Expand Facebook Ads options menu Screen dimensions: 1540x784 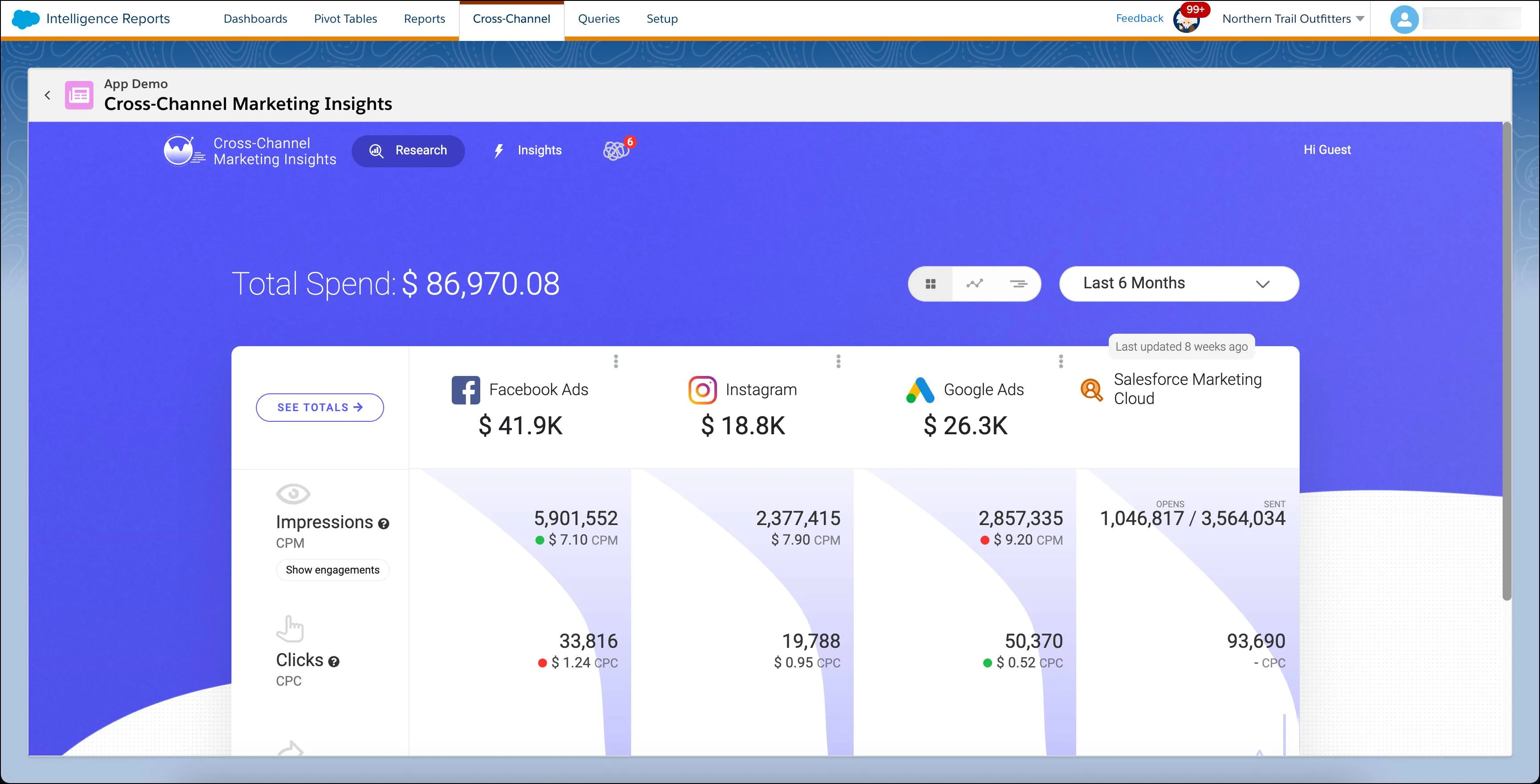pos(617,361)
